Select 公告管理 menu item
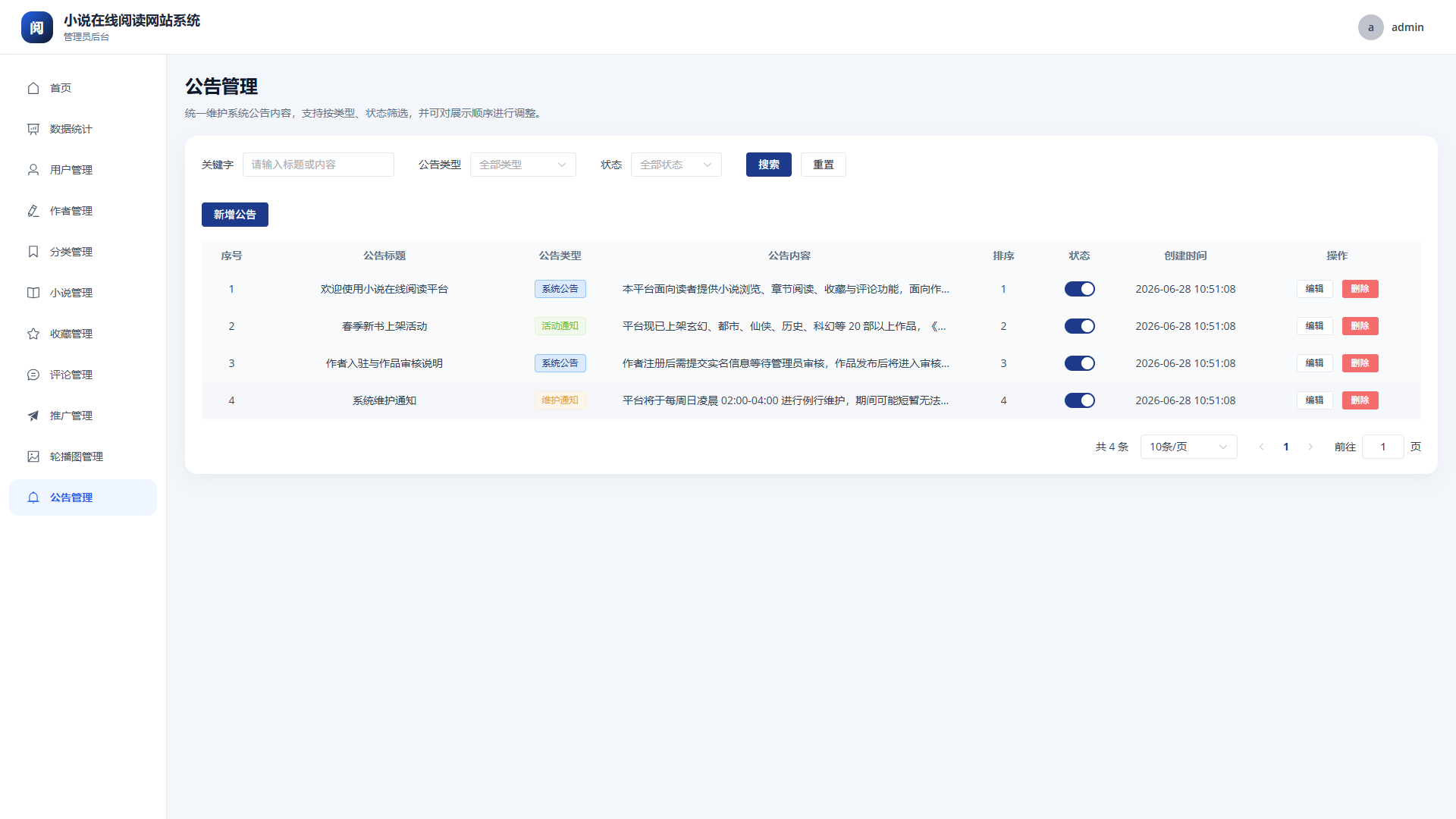 click(x=83, y=497)
